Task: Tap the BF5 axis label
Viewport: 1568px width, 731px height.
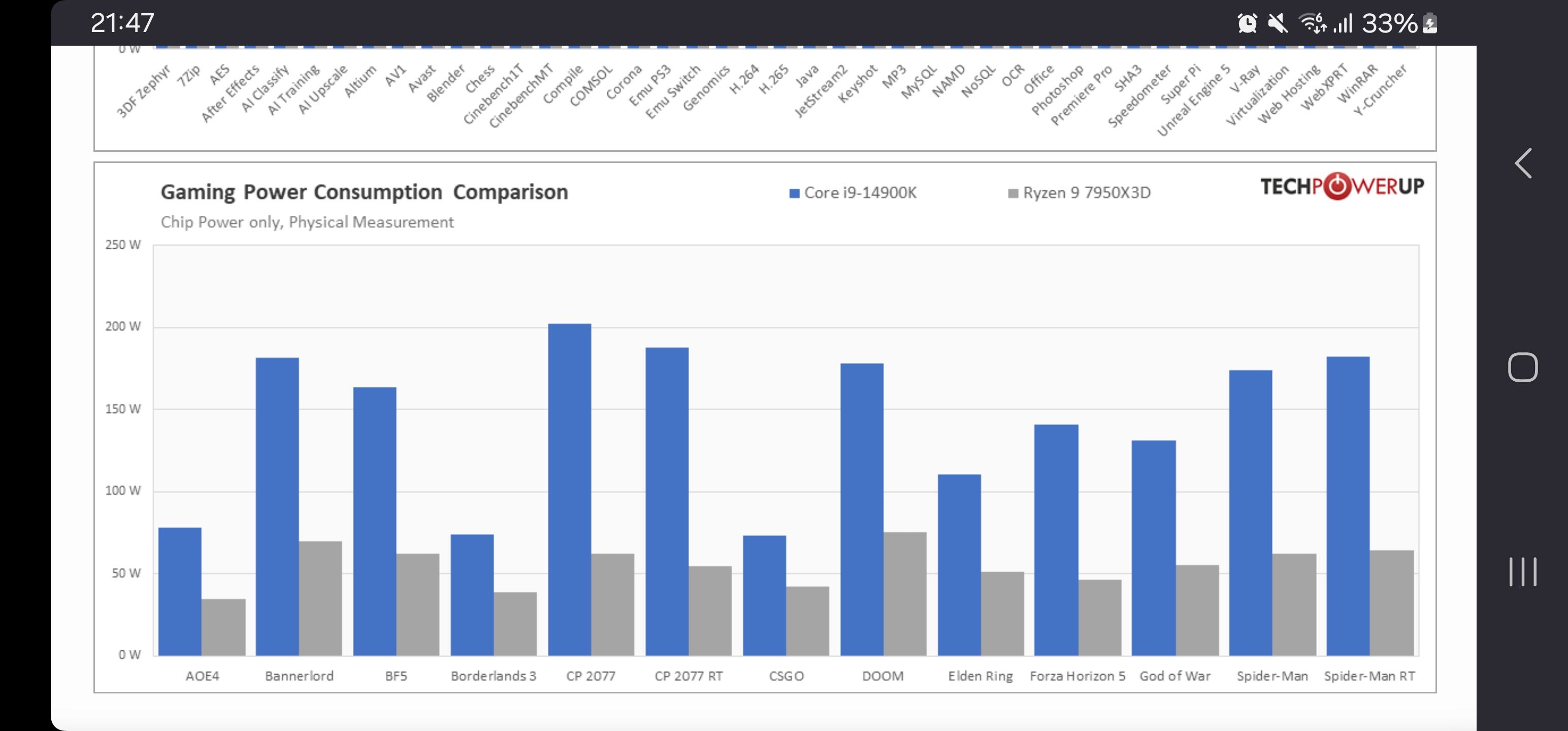Action: point(396,676)
